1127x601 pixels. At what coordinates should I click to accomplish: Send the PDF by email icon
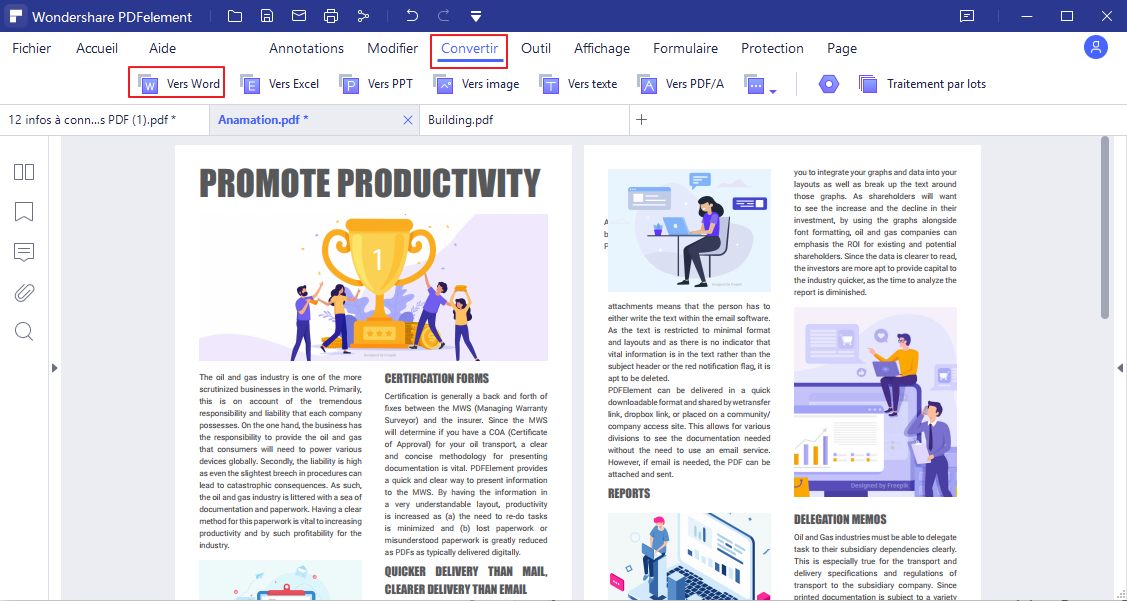pos(298,16)
